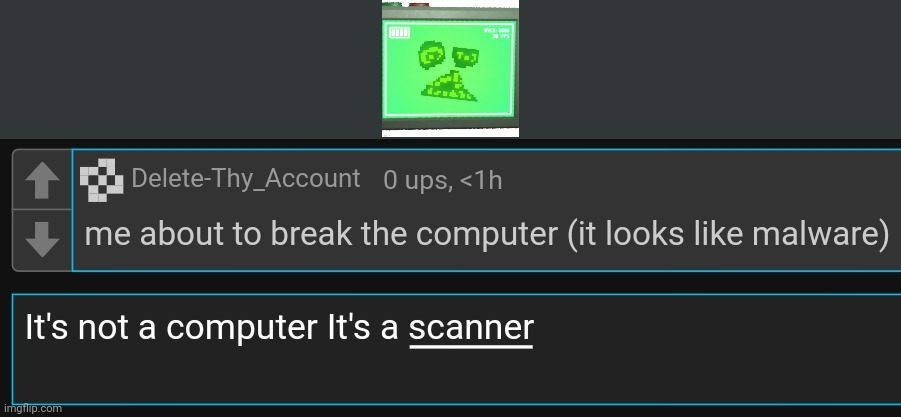The width and height of the screenshot is (901, 417).
Task: Click the '0 ups, <1h' comment info
Action: tap(442, 180)
